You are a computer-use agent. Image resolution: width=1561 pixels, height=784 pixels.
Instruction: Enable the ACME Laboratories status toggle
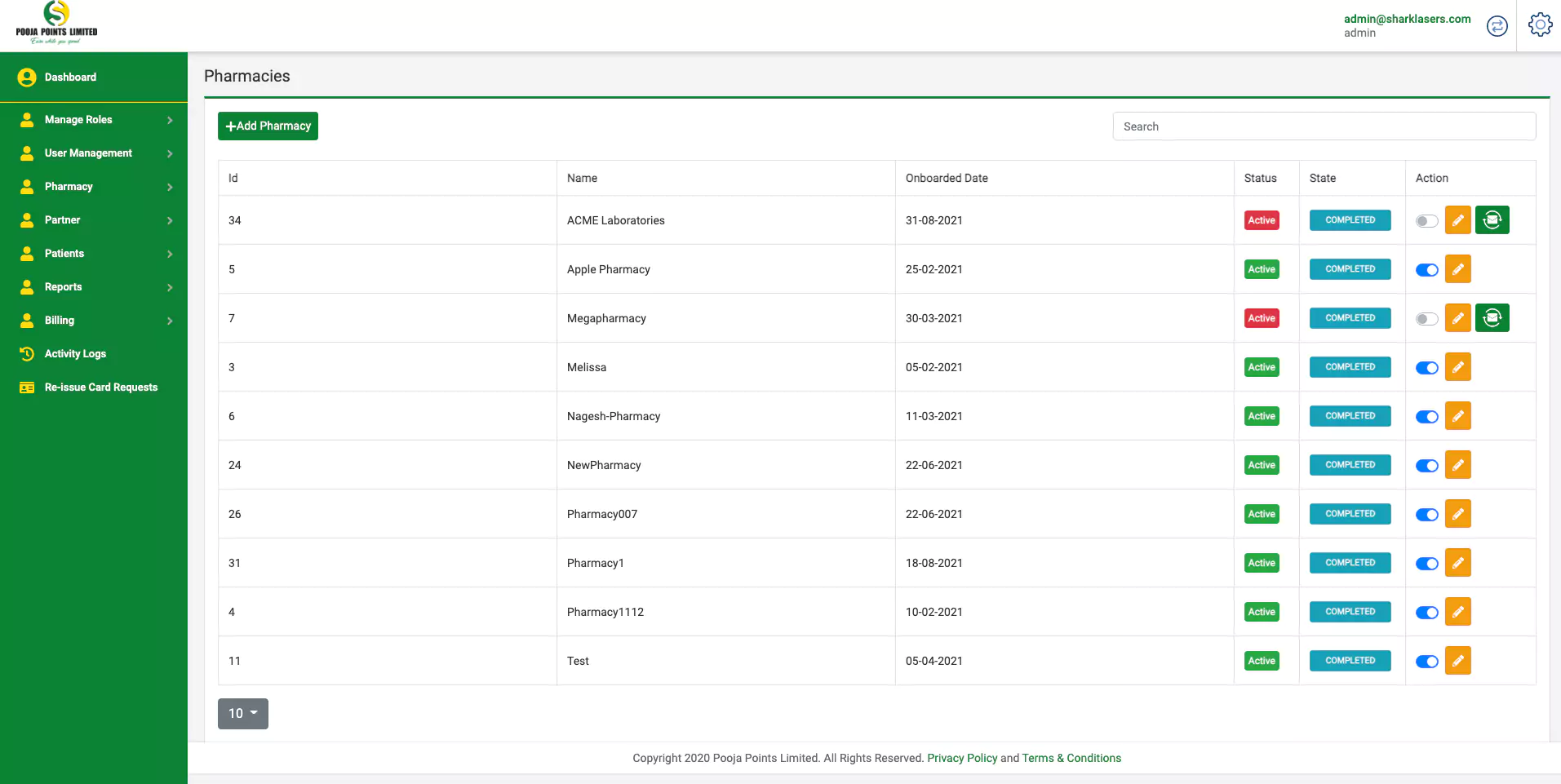(1426, 221)
